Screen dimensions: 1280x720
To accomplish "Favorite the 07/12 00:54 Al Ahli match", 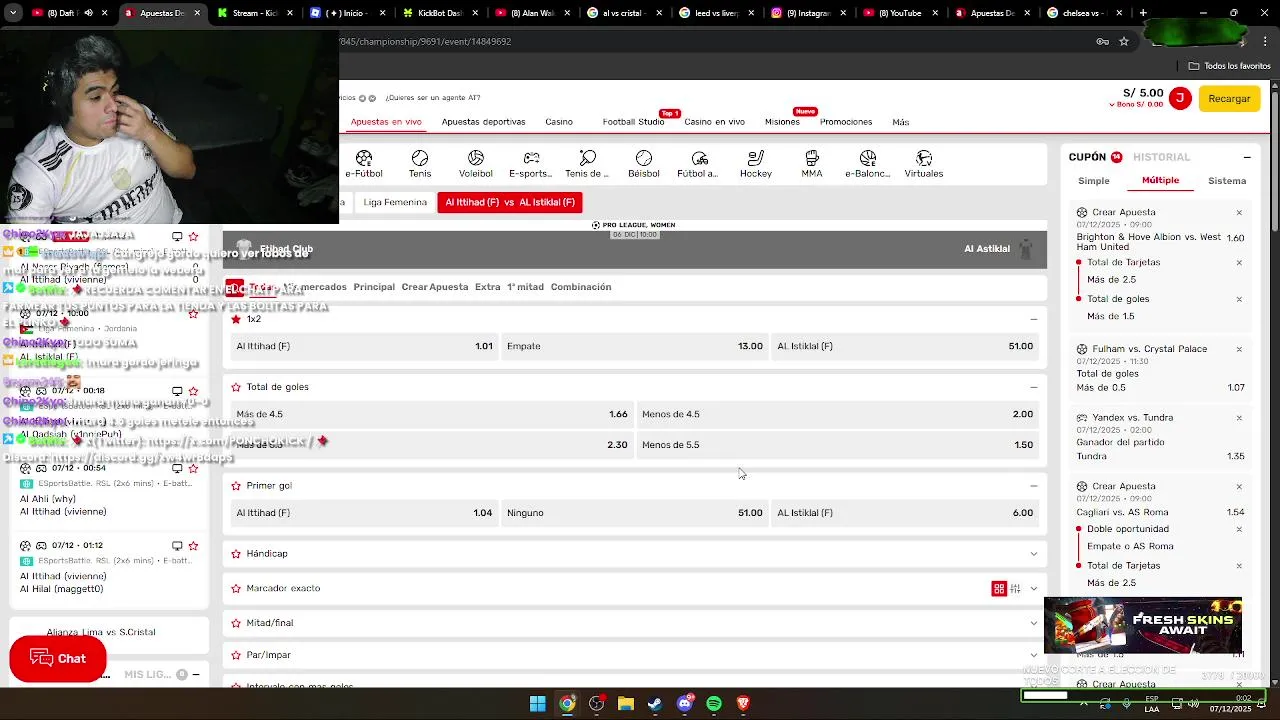I will [193, 468].
